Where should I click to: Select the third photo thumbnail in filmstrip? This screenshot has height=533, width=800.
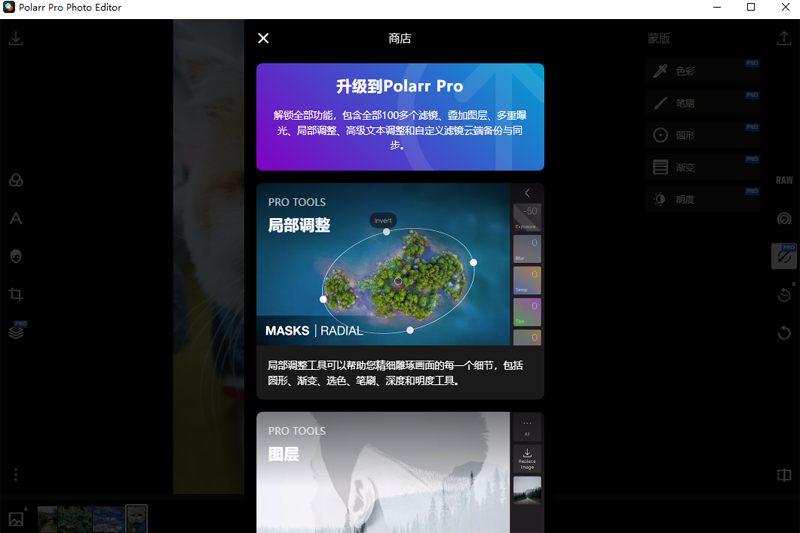click(x=109, y=519)
